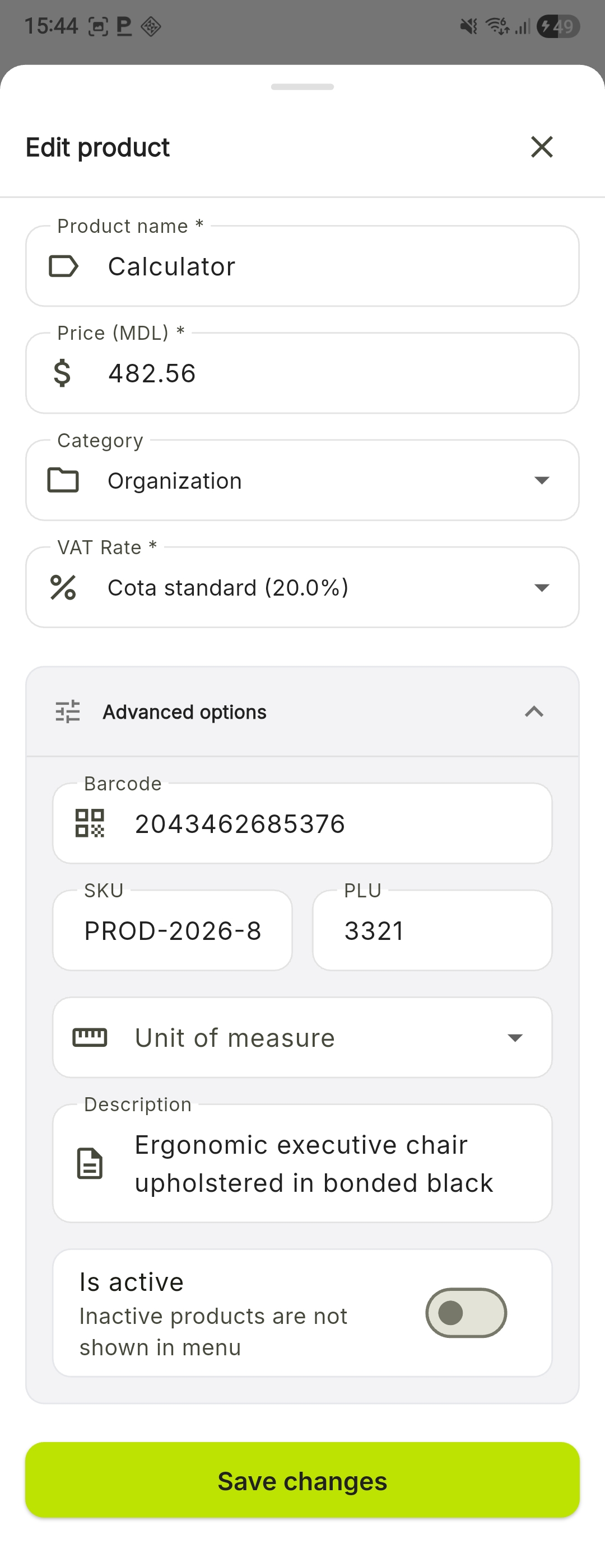605x1568 pixels.
Task: Click the category folder icon
Action: (x=63, y=480)
